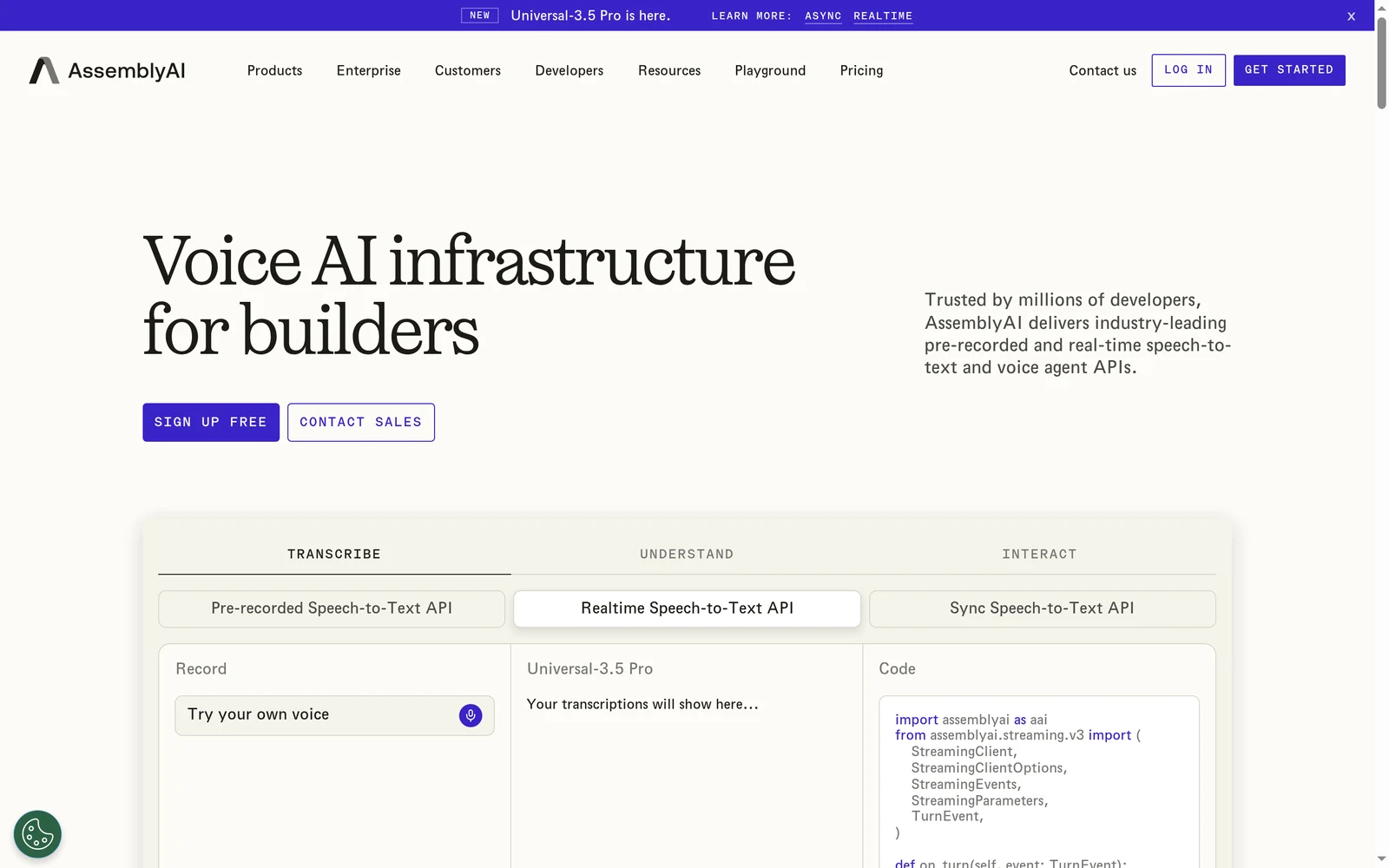Switch to the UNDERSTAND tab
The height and width of the screenshot is (868, 1389).
coord(687,554)
